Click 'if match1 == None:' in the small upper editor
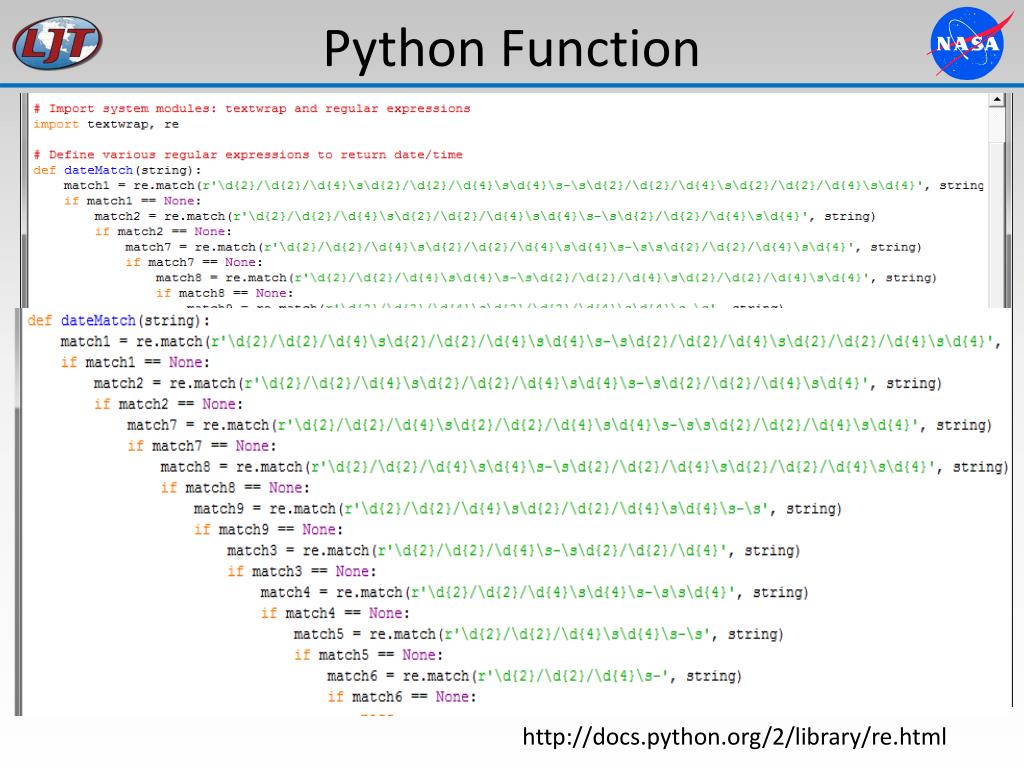 tap(133, 201)
